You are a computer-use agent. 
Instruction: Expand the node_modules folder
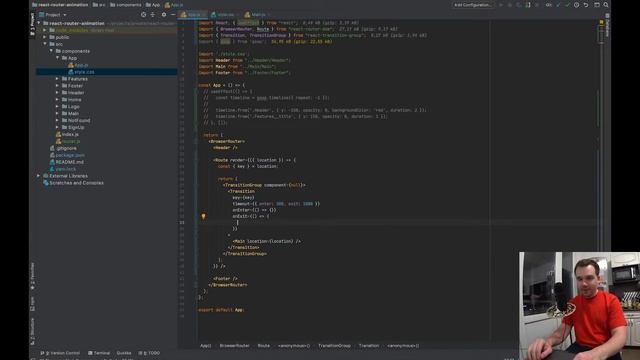tap(45, 30)
